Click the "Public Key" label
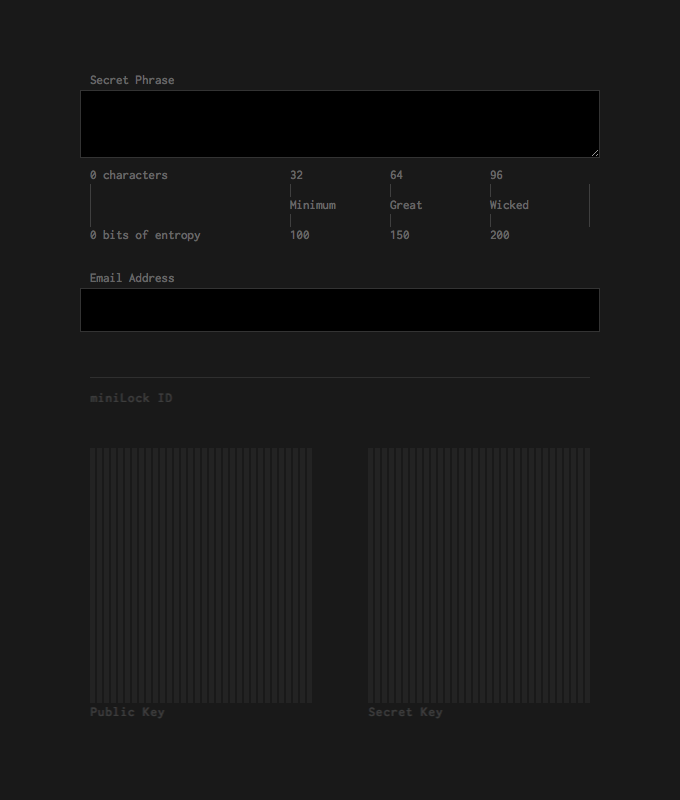 pos(128,712)
